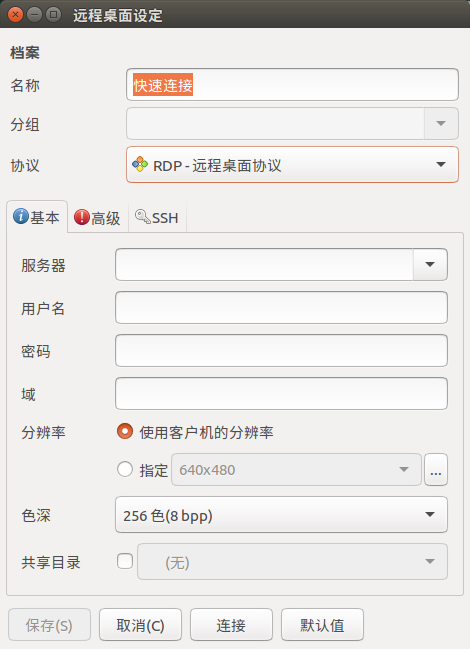Click the 连接 connect button
This screenshot has width=470, height=649.
(x=231, y=625)
